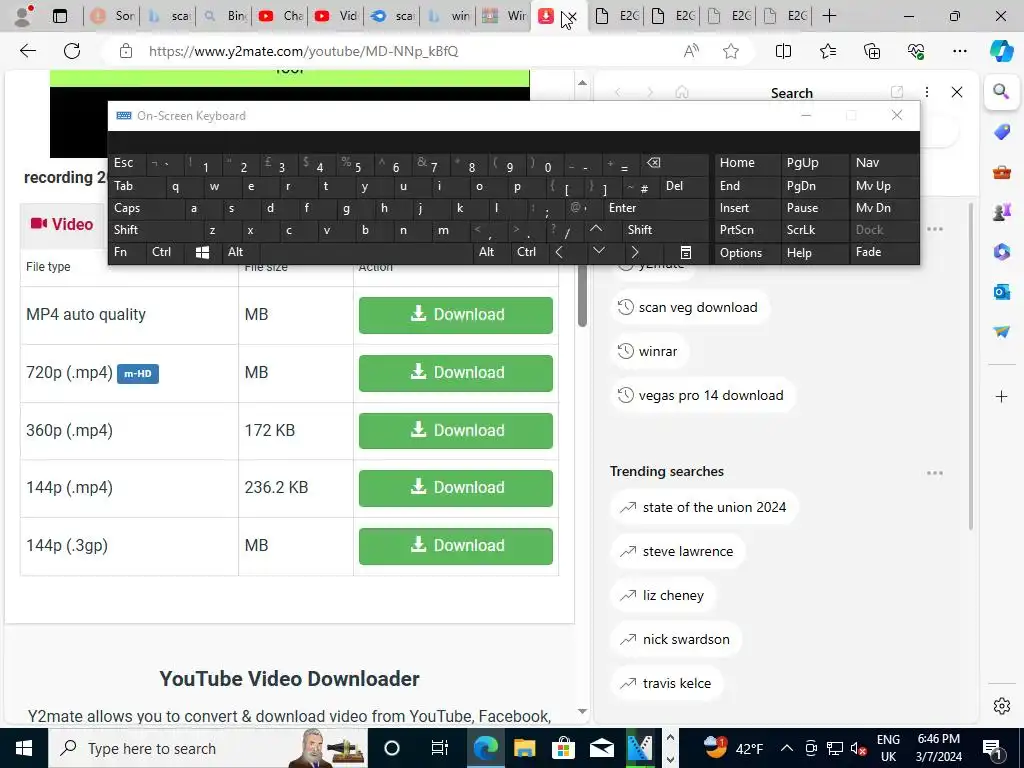Open 'state of the union 2024' trend

click(x=704, y=507)
